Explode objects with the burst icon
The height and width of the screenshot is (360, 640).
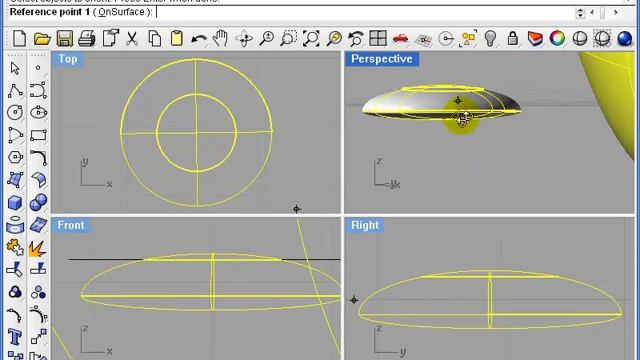pos(38,249)
